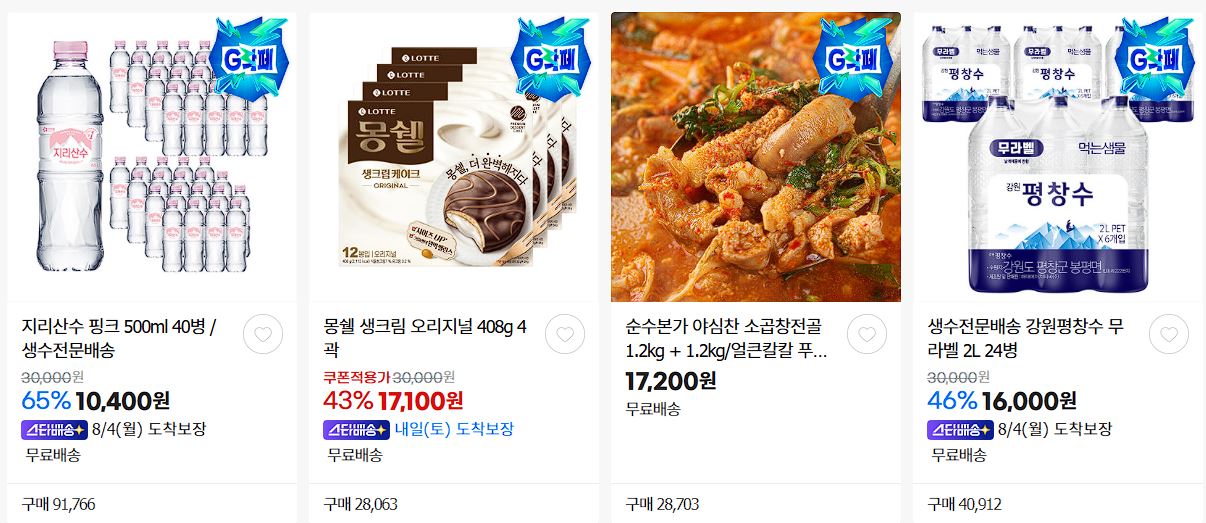Open 몽쉘 생크림 오리지널 408g title link

425,339
